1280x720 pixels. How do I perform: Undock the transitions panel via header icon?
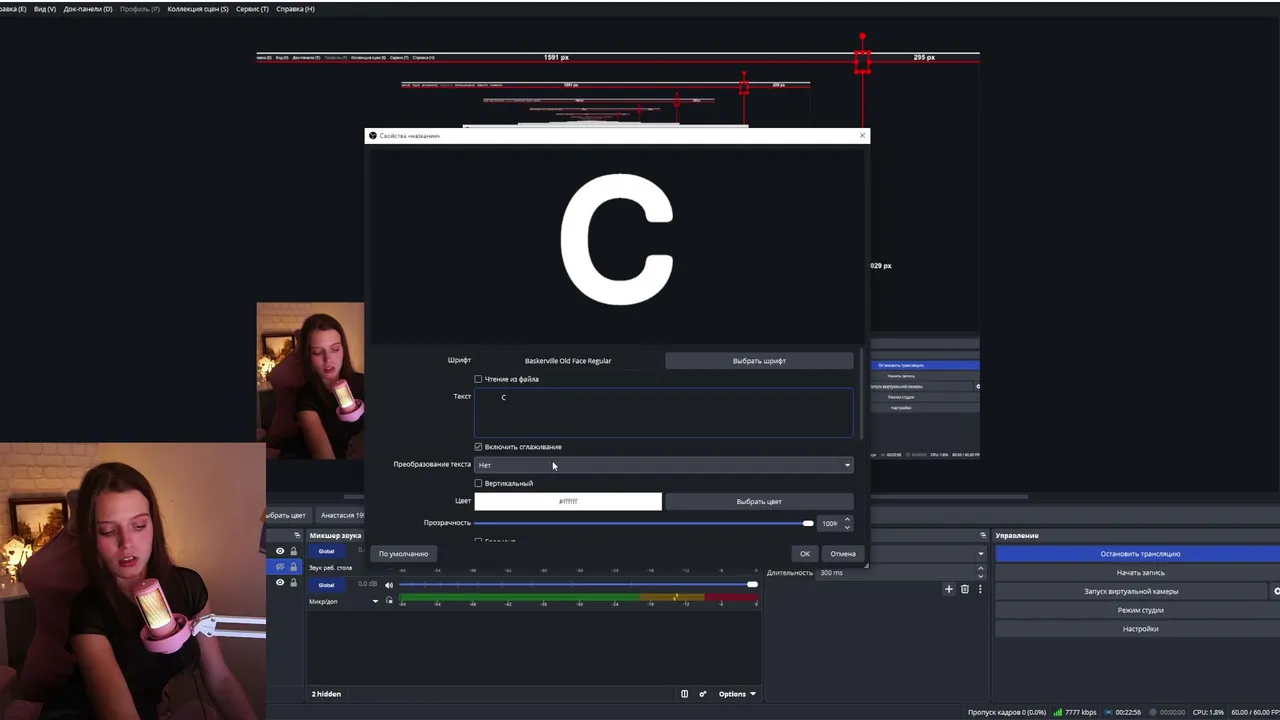(983, 535)
